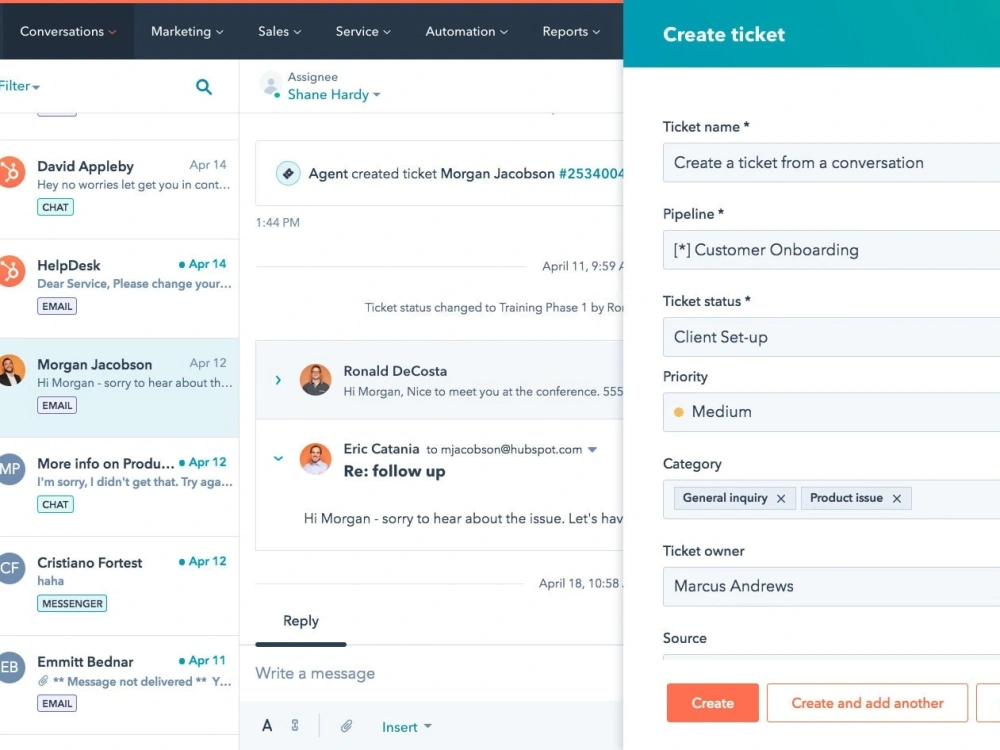Click the assignee avatar placeholder icon
Viewport: 1000px width, 750px height.
270,84
